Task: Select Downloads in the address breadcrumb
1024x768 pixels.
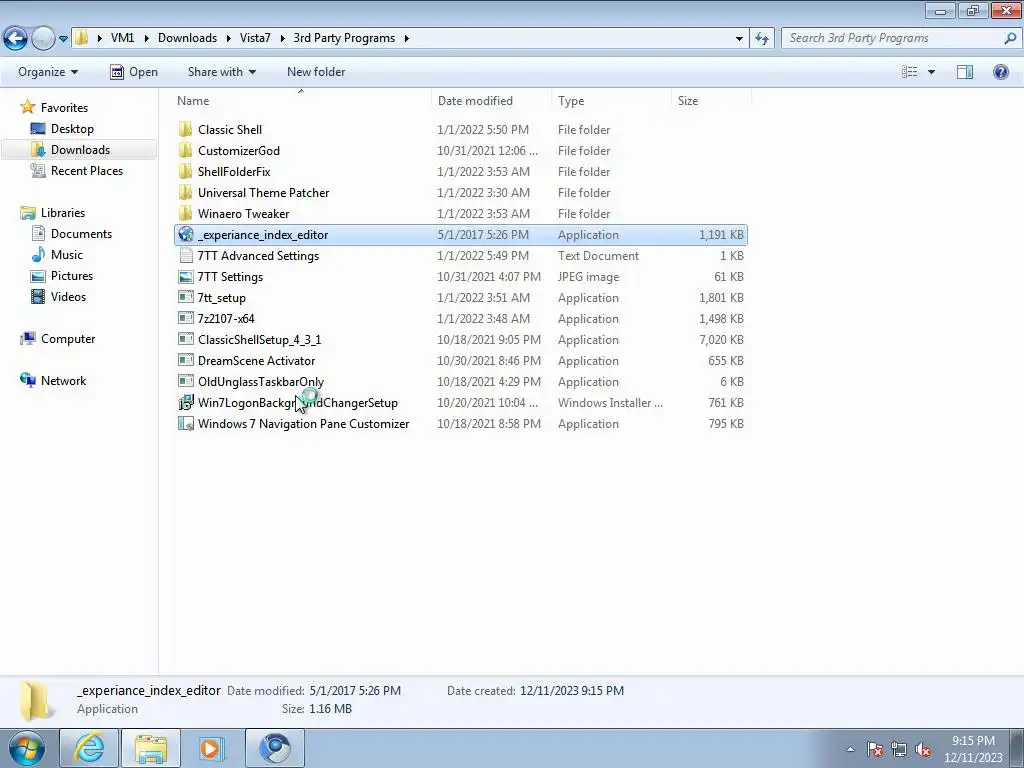Action: [x=187, y=38]
